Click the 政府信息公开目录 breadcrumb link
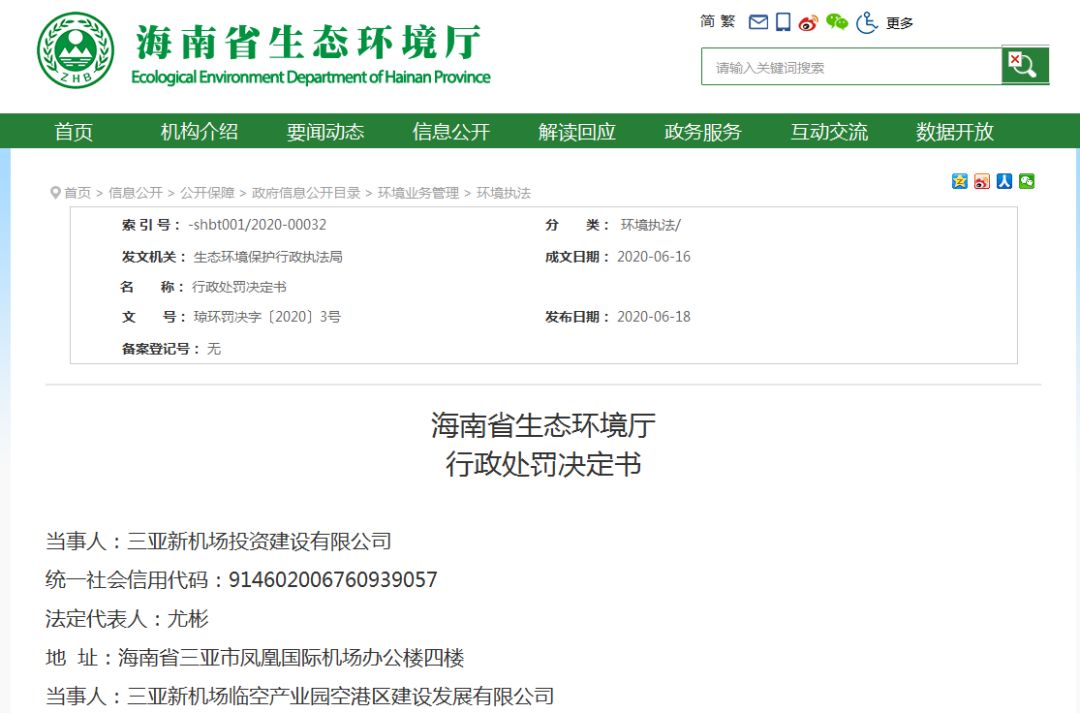Screen dimensions: 1080x713 coord(306,193)
